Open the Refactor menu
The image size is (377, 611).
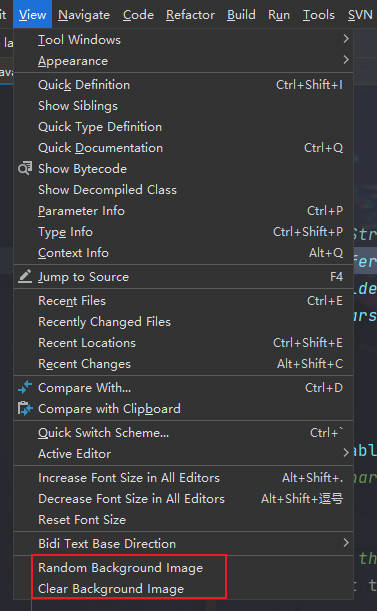[x=190, y=15]
